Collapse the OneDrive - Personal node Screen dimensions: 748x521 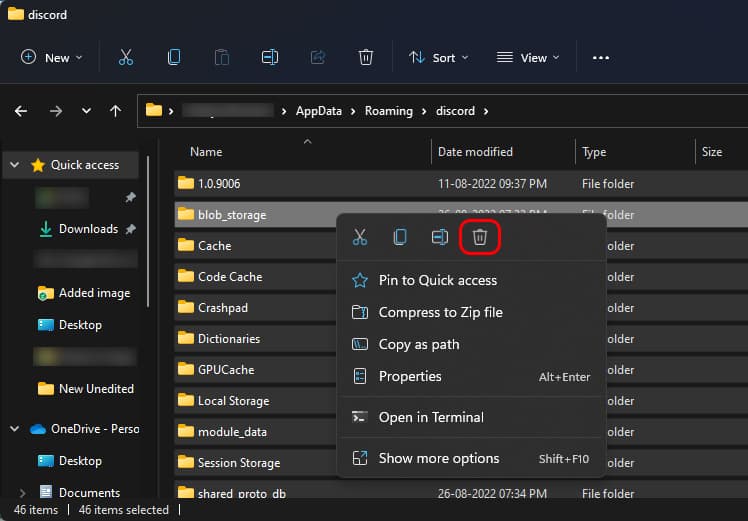tap(15, 429)
